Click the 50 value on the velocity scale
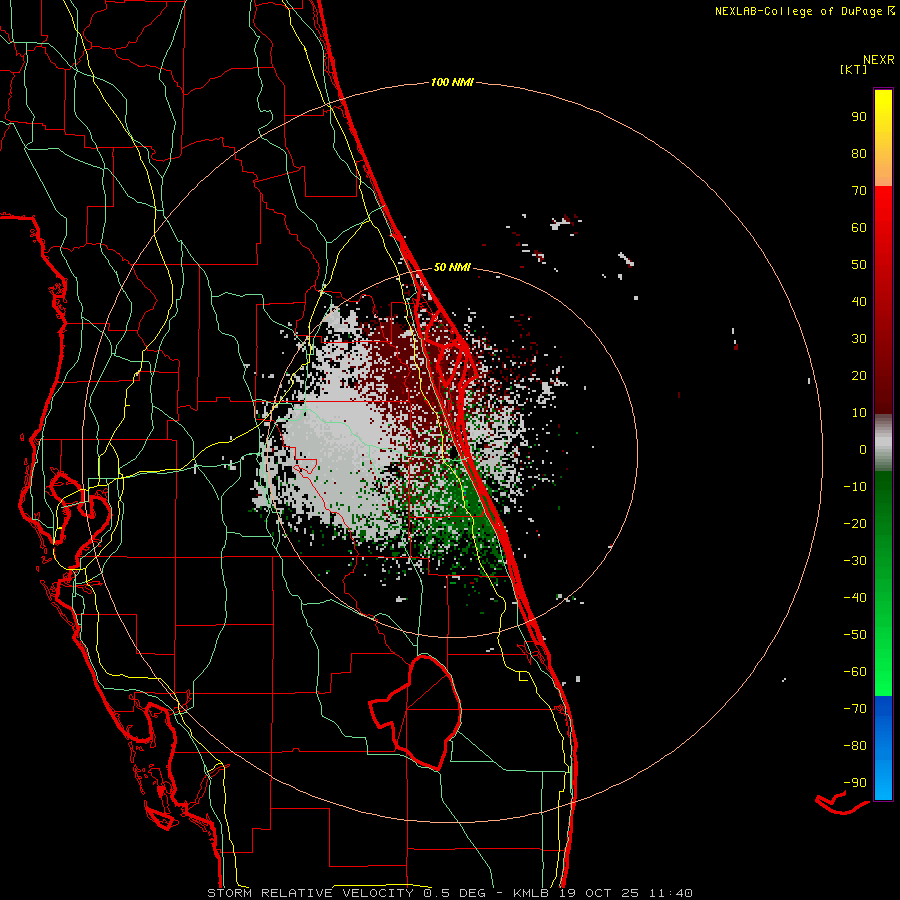The width and height of the screenshot is (900, 900). (x=859, y=265)
